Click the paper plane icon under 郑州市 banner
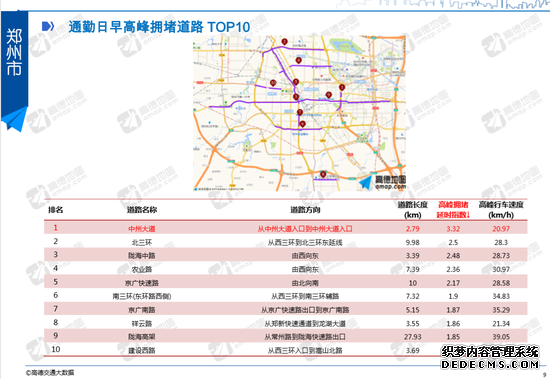This screenshot has width=550, height=379. tap(15, 120)
